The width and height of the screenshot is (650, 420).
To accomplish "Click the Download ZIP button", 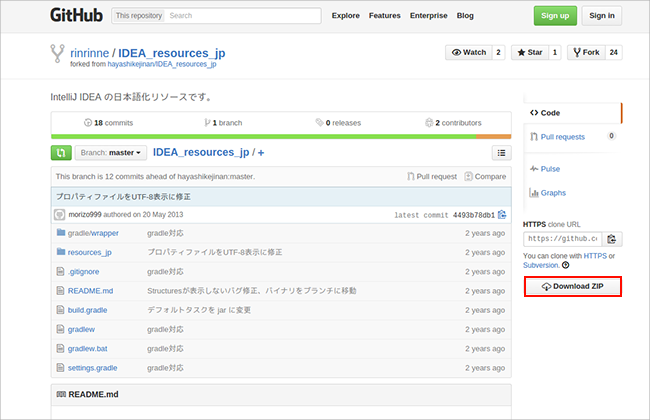I will pos(573,286).
